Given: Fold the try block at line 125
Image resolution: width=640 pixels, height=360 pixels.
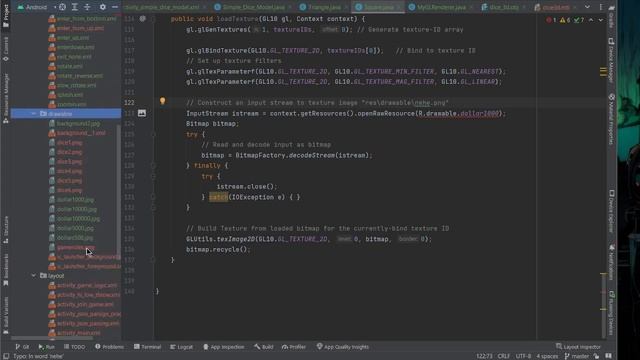Looking at the screenshot, I should pos(153,134).
